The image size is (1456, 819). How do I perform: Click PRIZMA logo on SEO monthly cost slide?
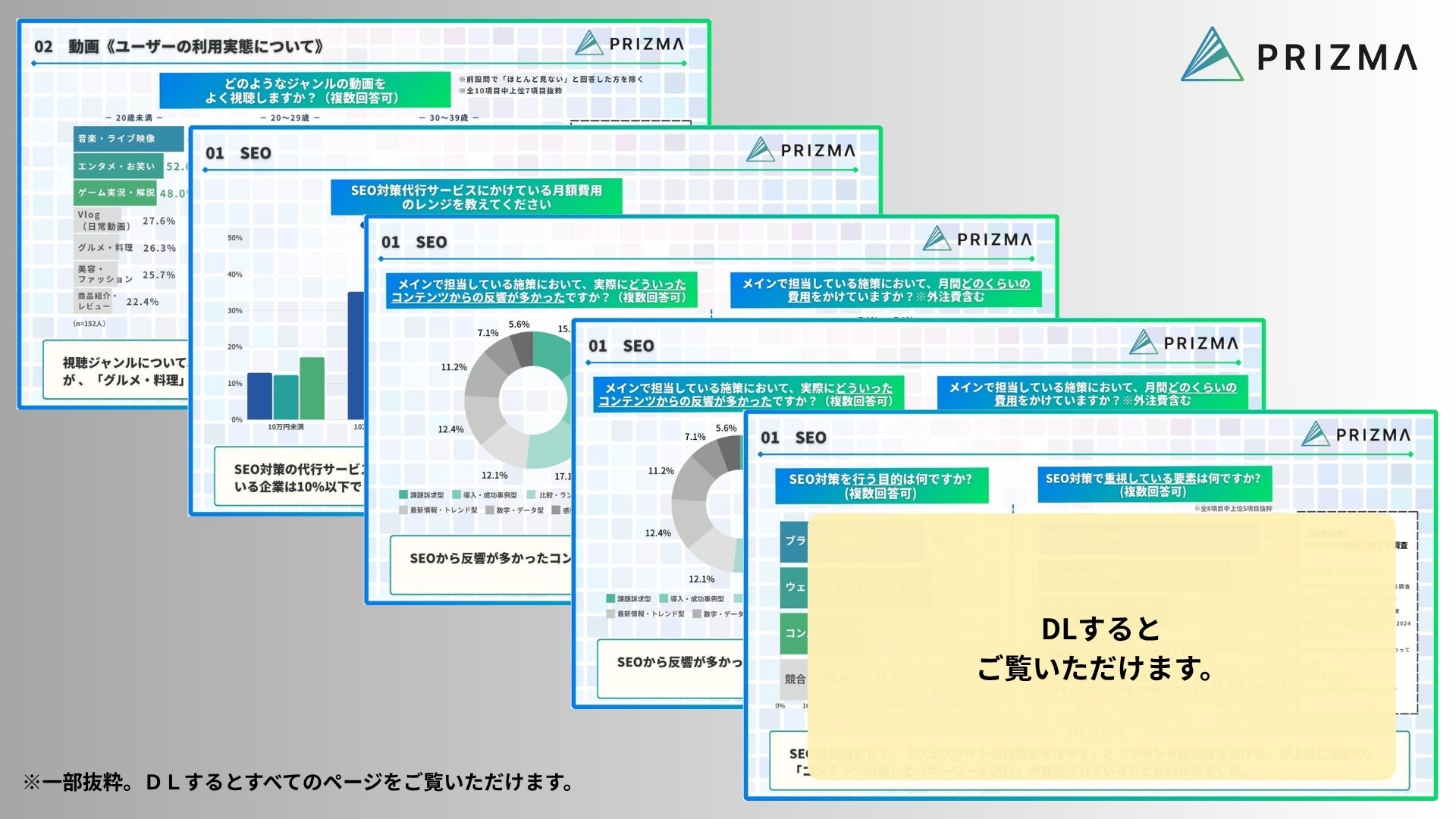[801, 150]
